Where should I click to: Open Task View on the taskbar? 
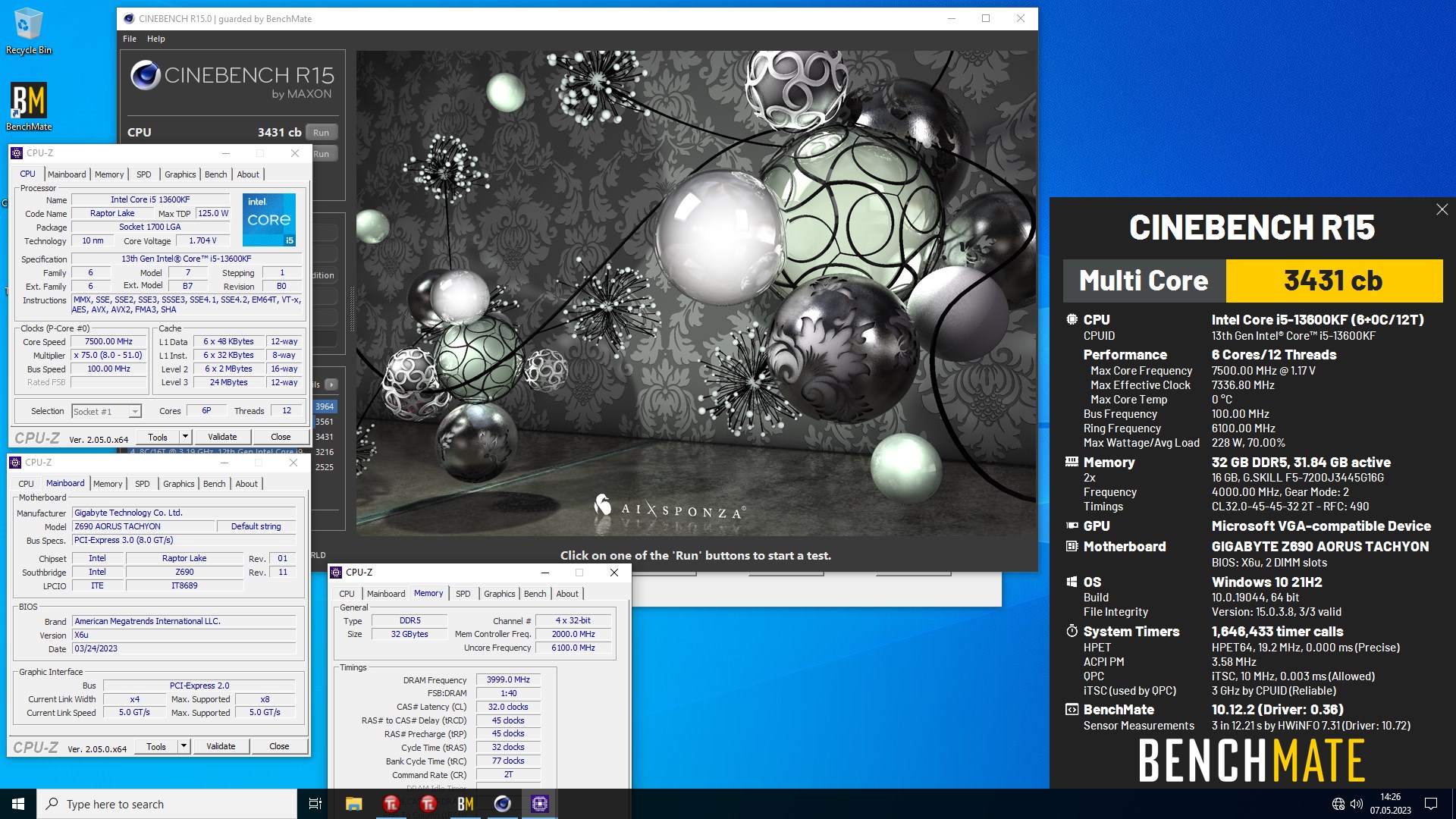(x=315, y=804)
